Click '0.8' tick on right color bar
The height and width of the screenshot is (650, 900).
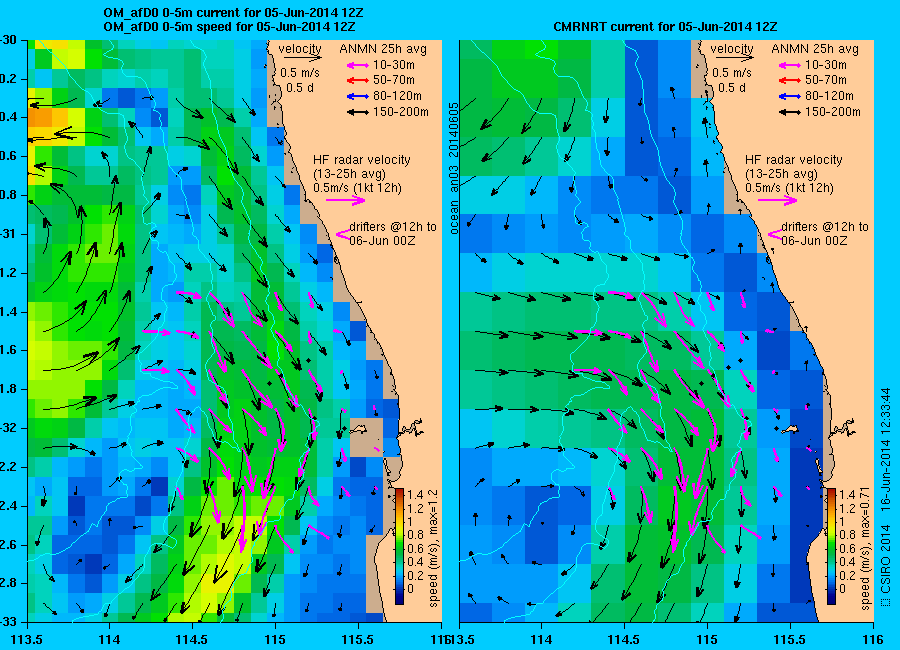click(x=847, y=535)
